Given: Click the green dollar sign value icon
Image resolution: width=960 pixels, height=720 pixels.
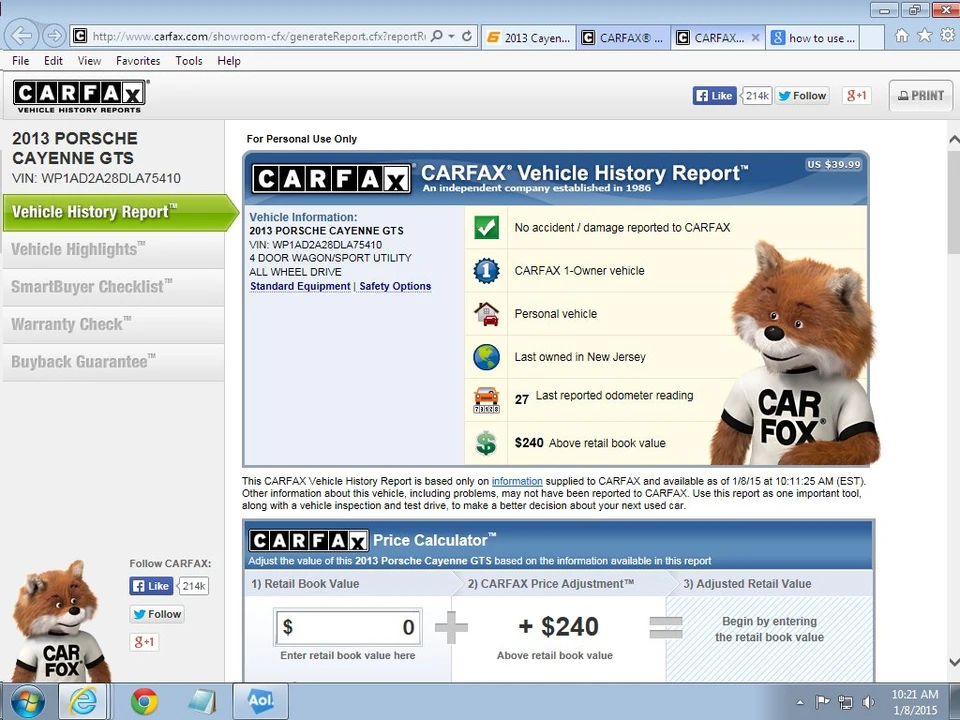Looking at the screenshot, I should coord(486,443).
